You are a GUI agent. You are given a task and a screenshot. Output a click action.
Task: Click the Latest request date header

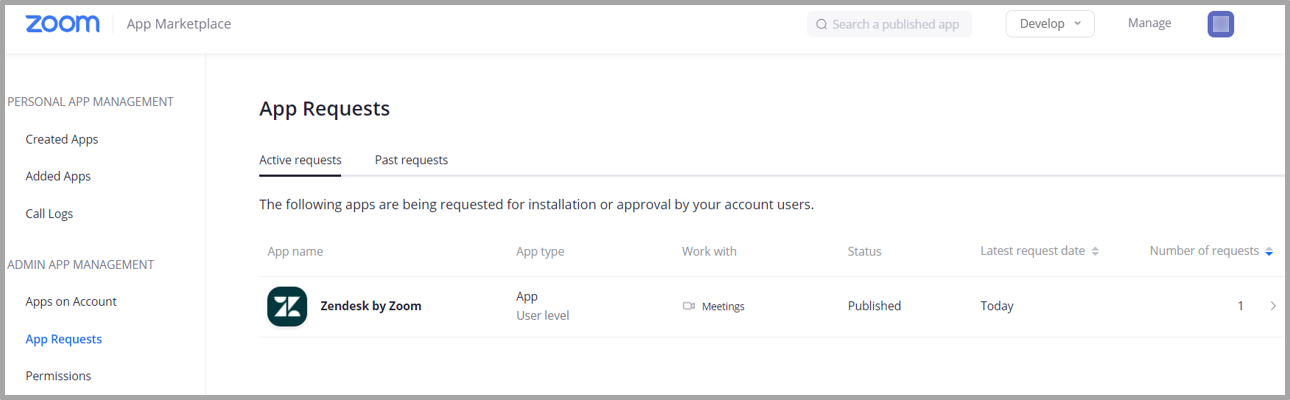[1032, 251]
